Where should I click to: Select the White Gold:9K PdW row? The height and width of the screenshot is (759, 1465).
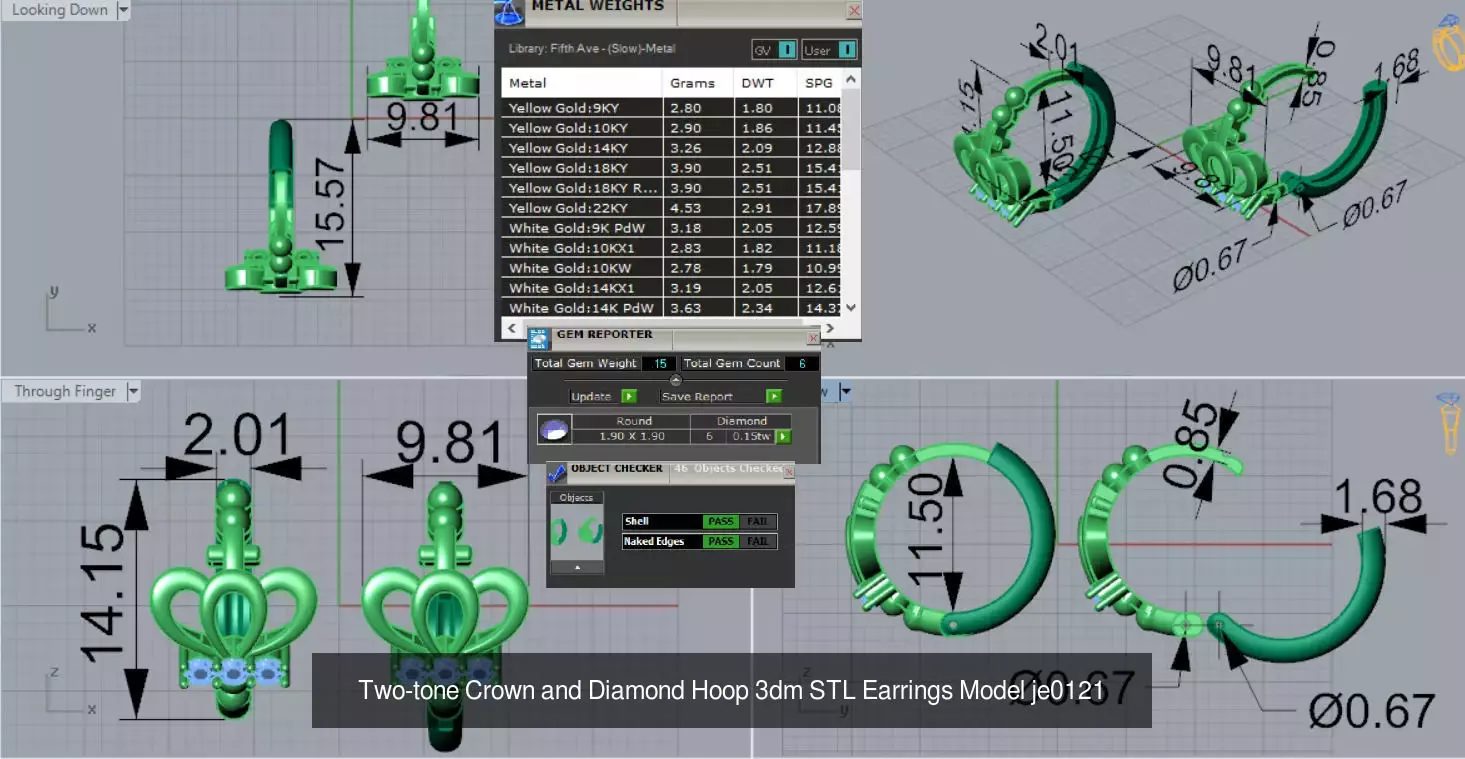tap(671, 228)
